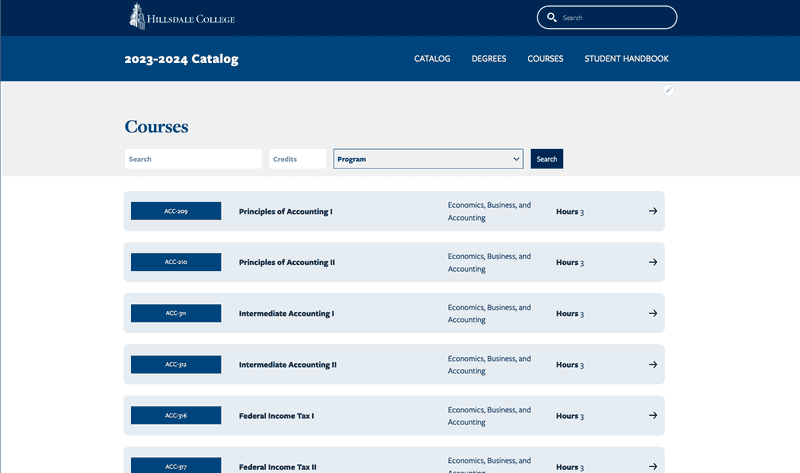
Task: Open Intermediate Accounting II course
Action: point(288,364)
